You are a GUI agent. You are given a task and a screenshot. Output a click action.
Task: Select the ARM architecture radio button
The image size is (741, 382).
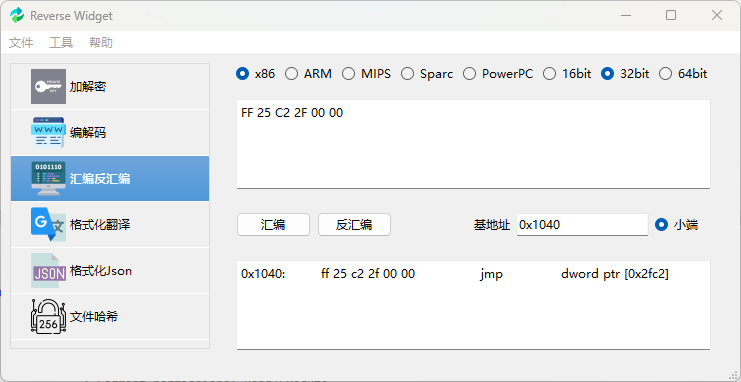click(x=308, y=74)
